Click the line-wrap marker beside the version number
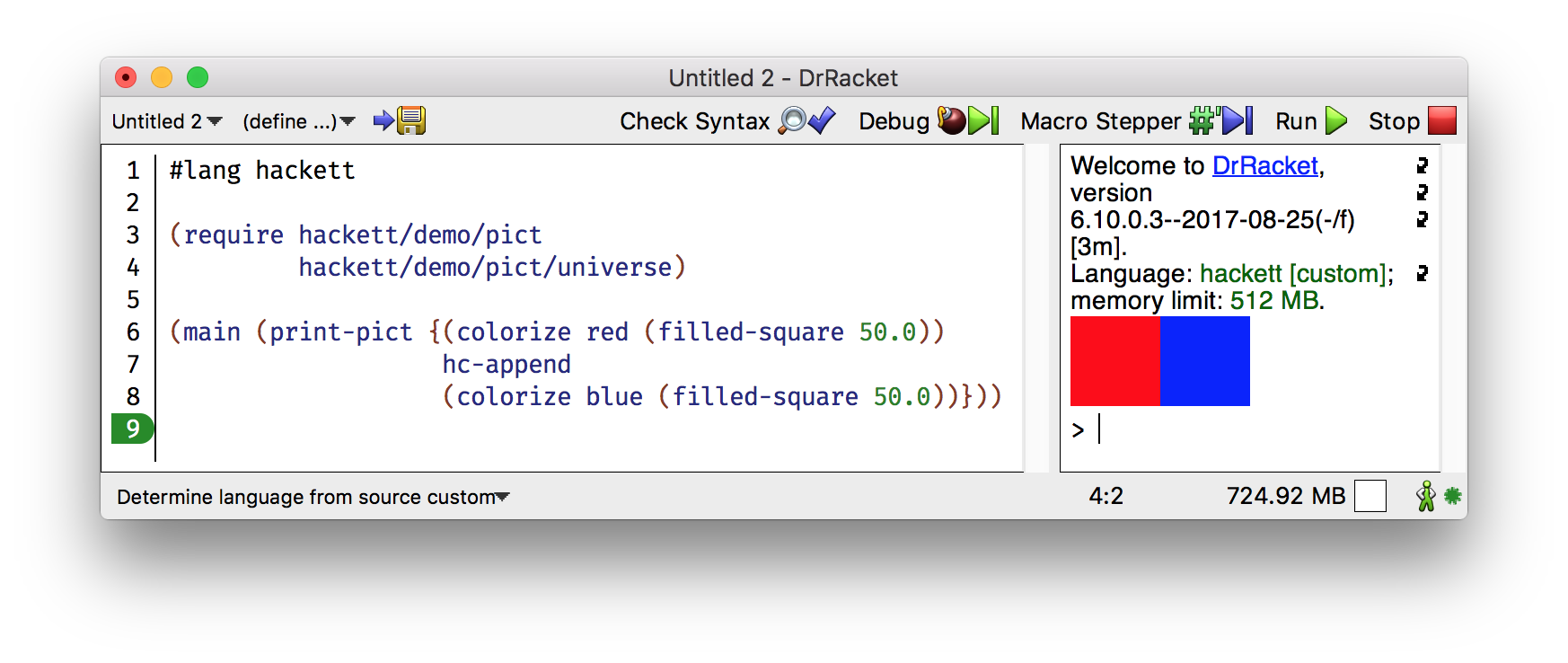Screen dimensions: 1568x663 (x=1423, y=219)
